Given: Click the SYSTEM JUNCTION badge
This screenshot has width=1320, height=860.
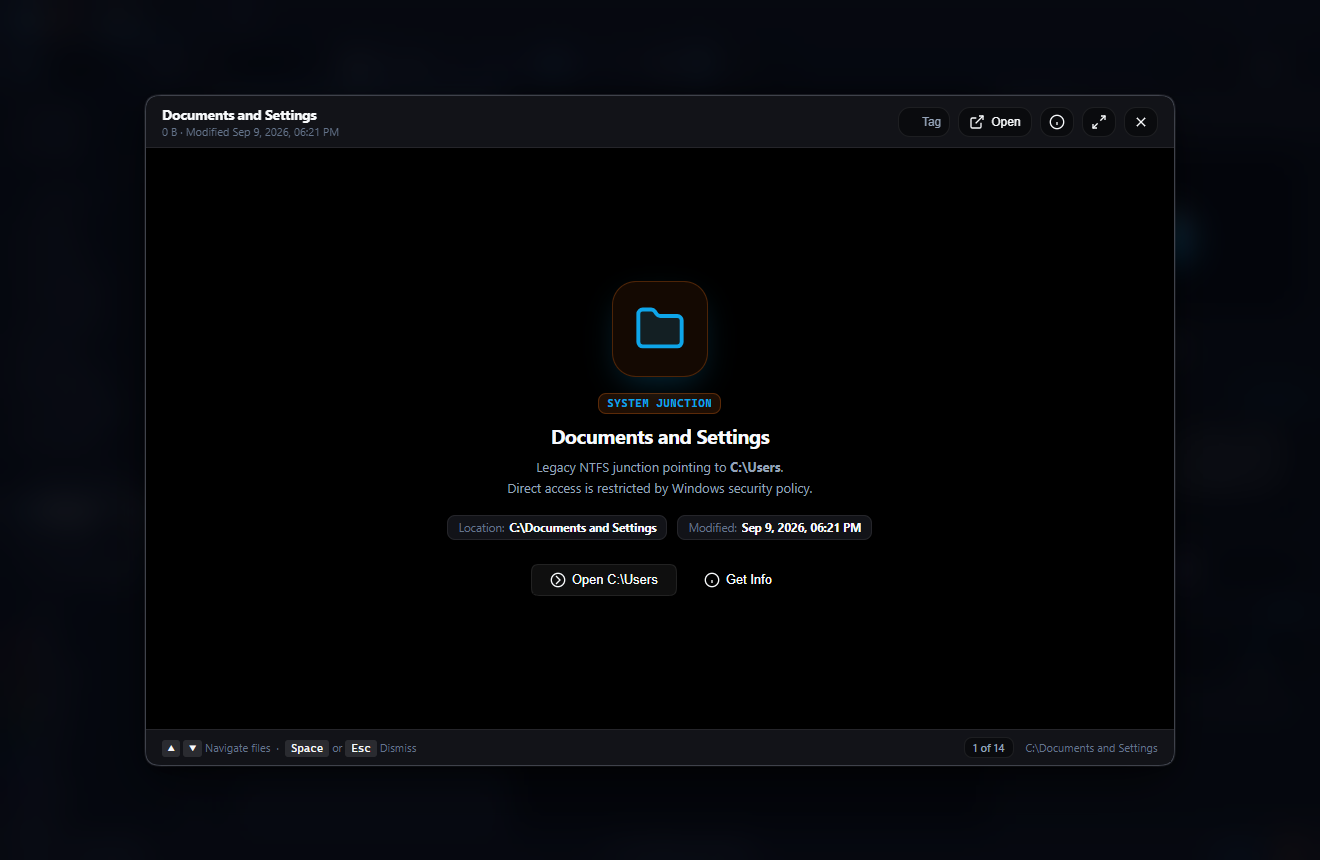Looking at the screenshot, I should [x=660, y=404].
